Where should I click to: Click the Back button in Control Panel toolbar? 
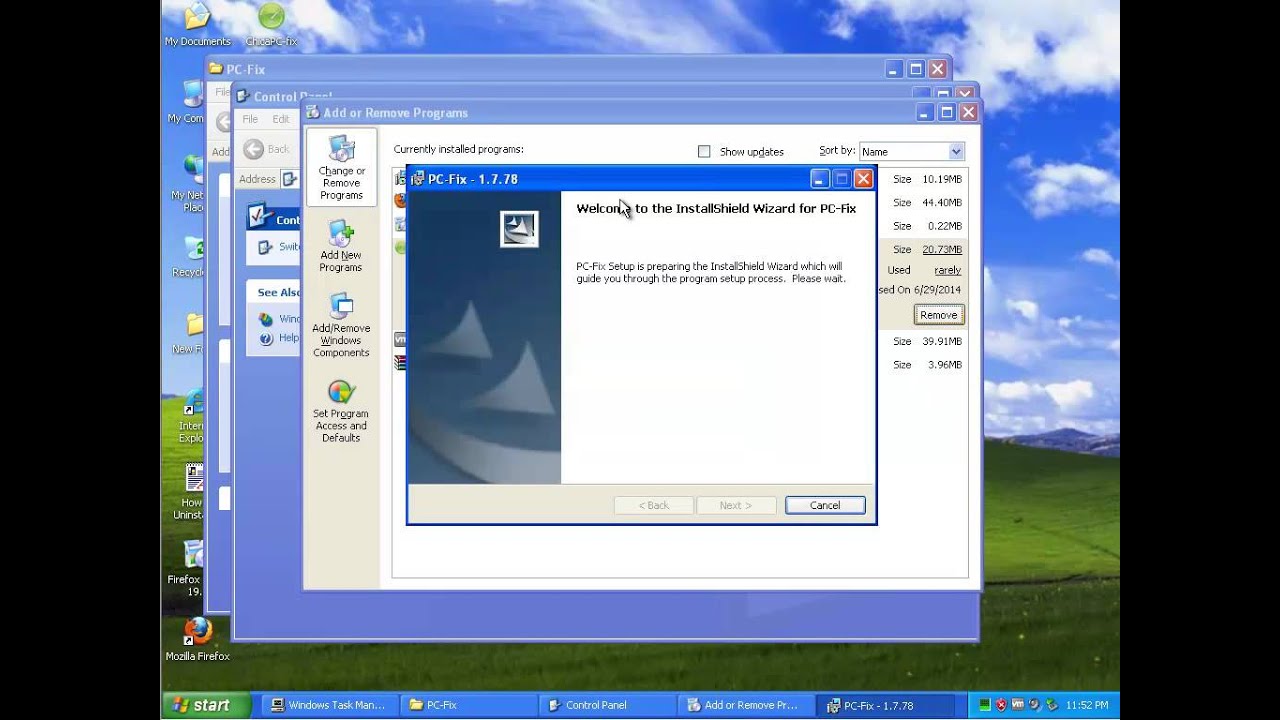(x=266, y=149)
